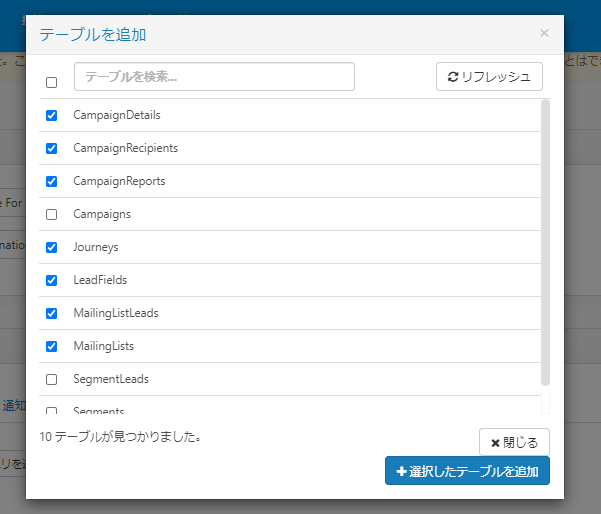Close the テーブルを追加 dialog with X
The height and width of the screenshot is (514, 601).
click(544, 33)
